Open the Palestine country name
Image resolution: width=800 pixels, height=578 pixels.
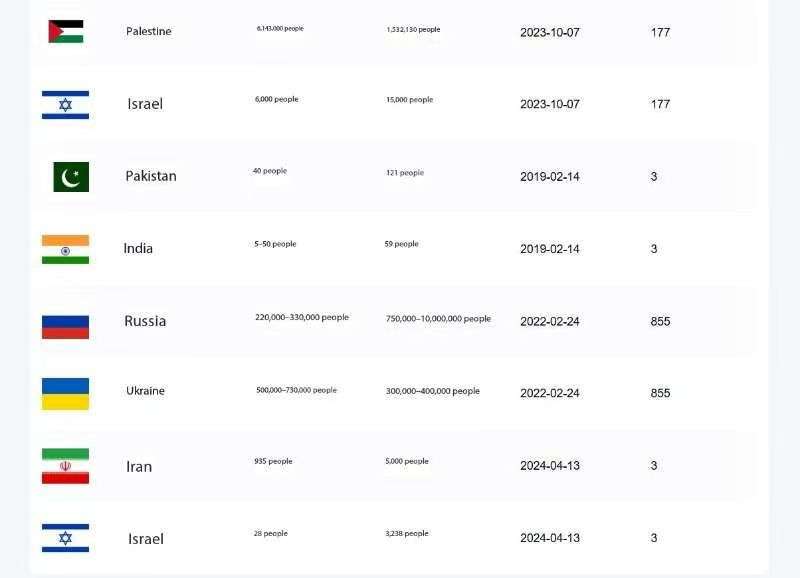148,31
